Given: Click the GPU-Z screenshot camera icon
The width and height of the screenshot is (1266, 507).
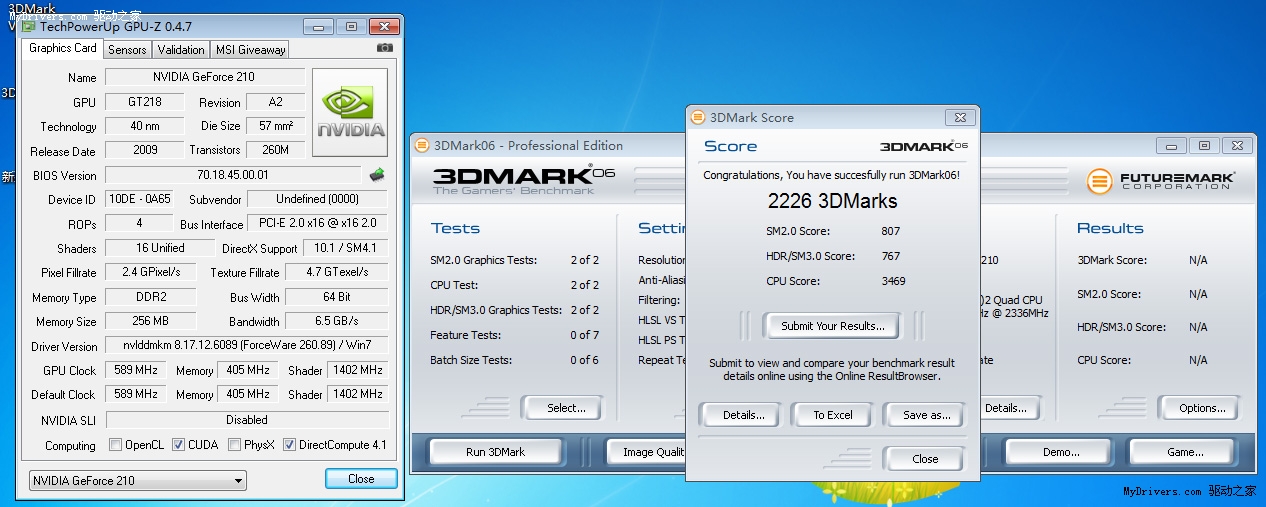Looking at the screenshot, I should [384, 48].
